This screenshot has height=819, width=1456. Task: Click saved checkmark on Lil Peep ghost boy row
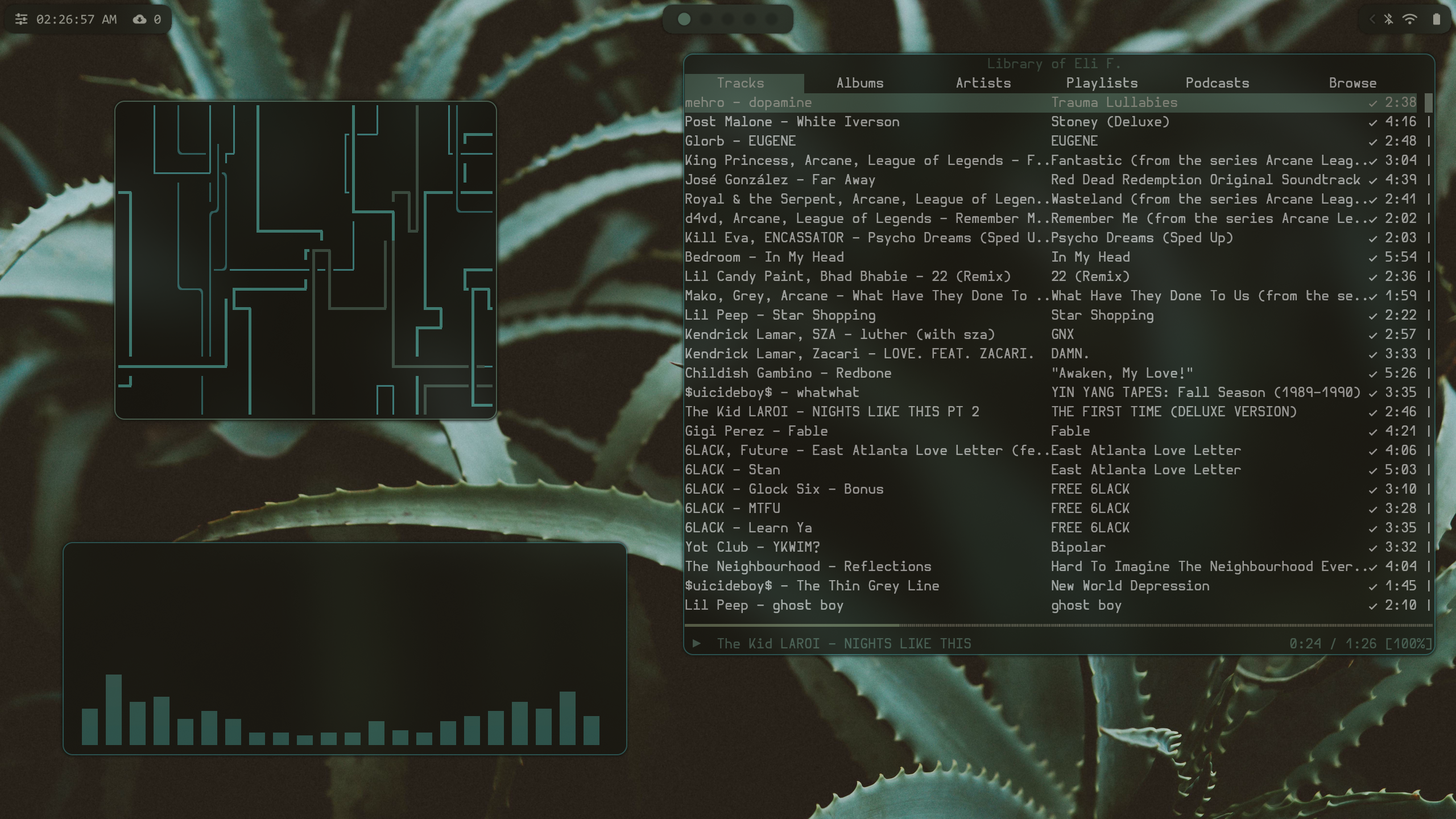pos(1372,606)
